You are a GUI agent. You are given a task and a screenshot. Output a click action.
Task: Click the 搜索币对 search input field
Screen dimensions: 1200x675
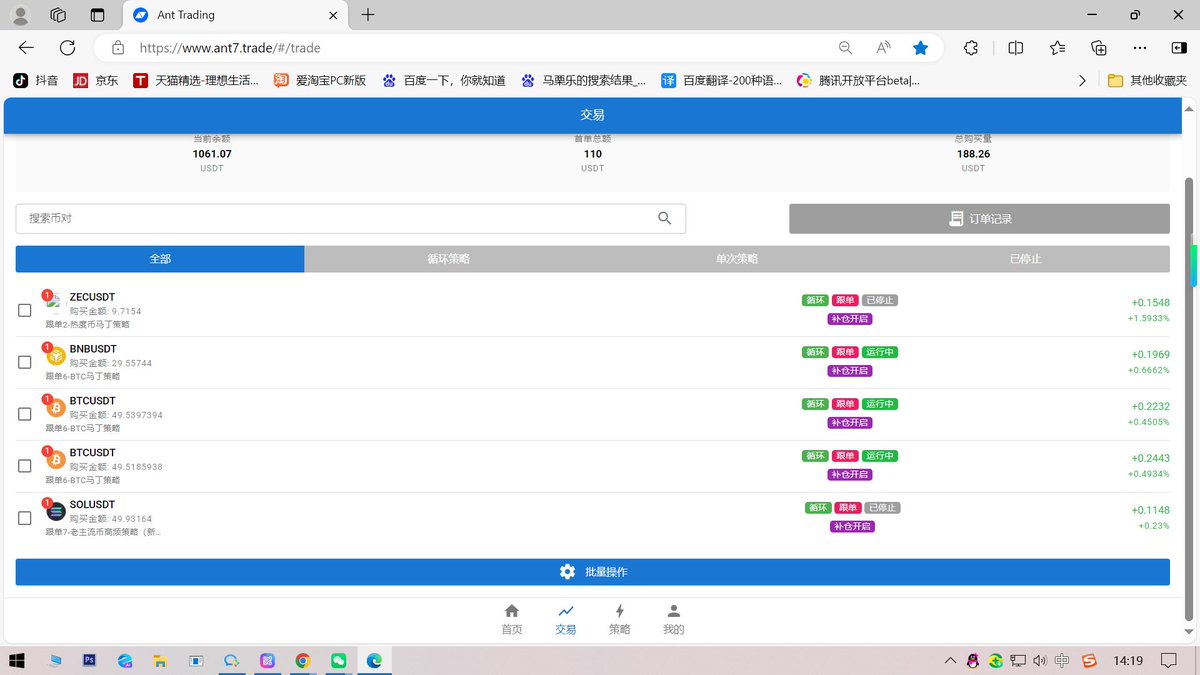point(300,218)
